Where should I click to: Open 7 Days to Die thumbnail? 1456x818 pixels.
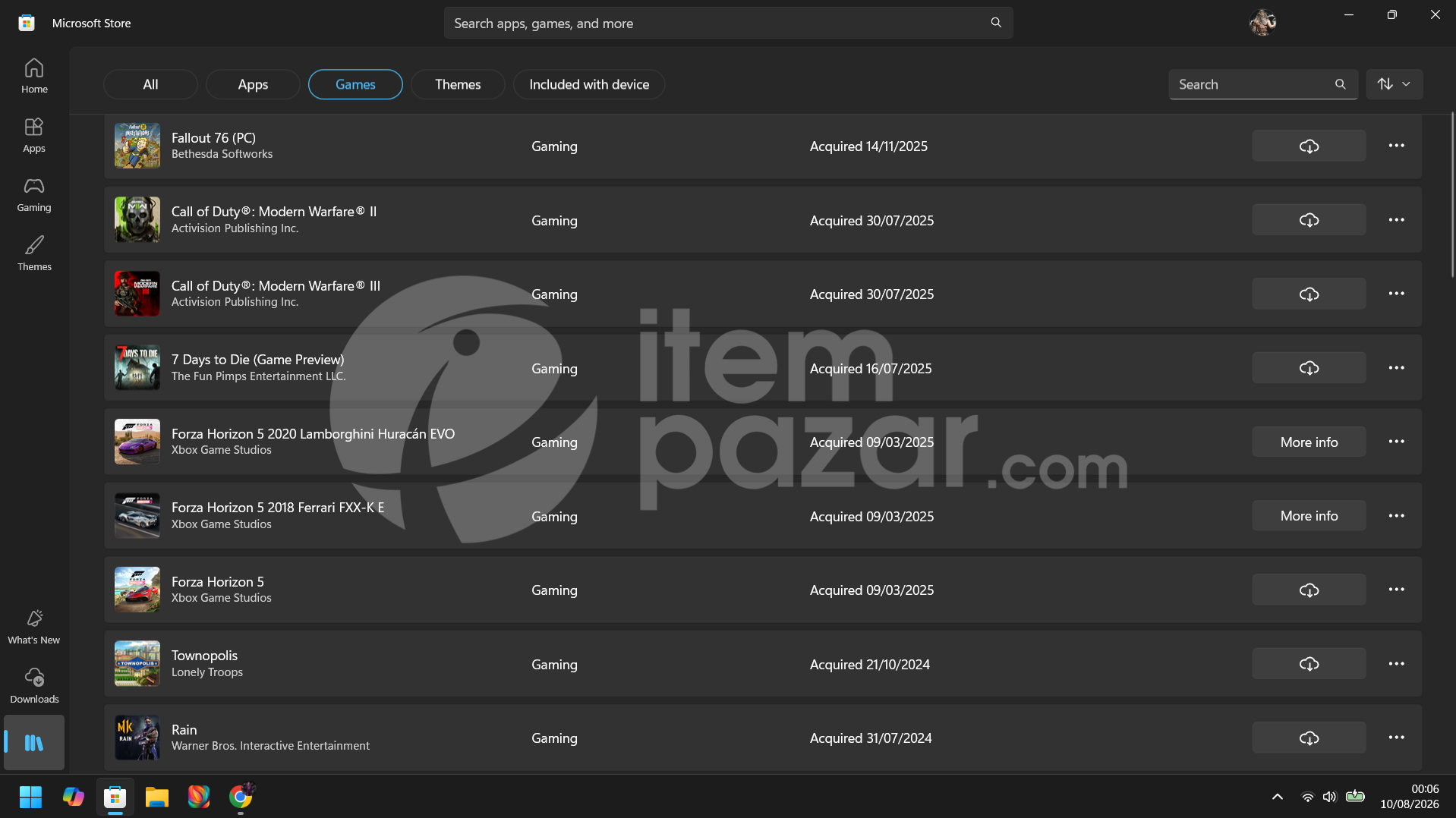(x=137, y=368)
